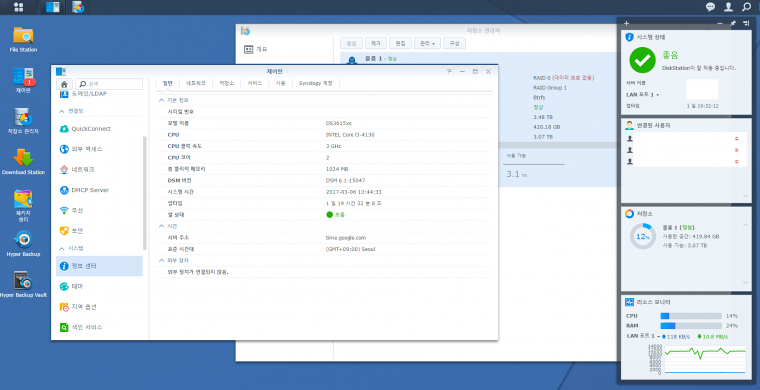Viewport: 760px width, 390px height.
Task: Launch Download Station from the desktop
Action: 23,161
